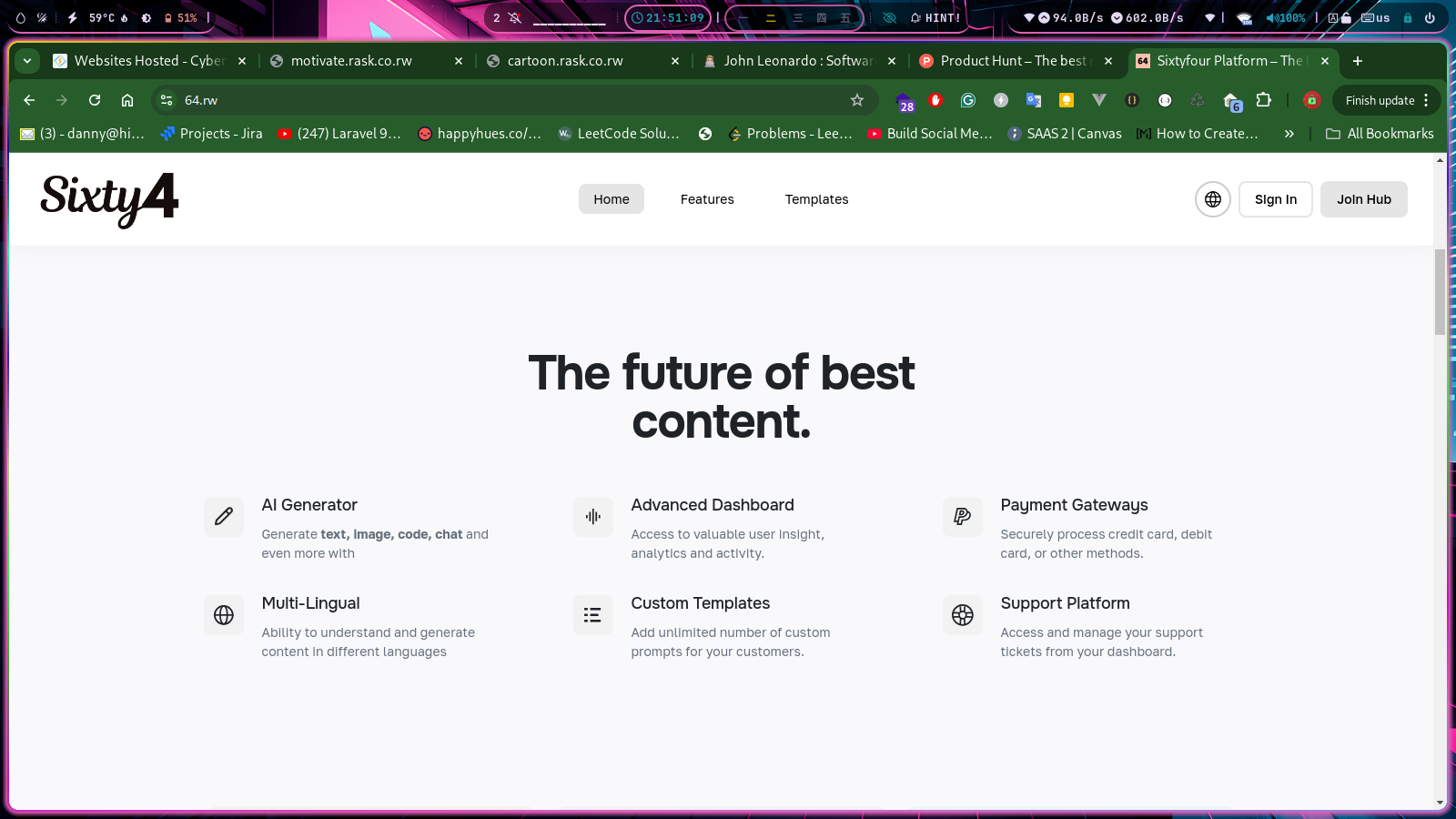Open Chrome's three-dot menu
1456x819 pixels.
click(x=1426, y=100)
